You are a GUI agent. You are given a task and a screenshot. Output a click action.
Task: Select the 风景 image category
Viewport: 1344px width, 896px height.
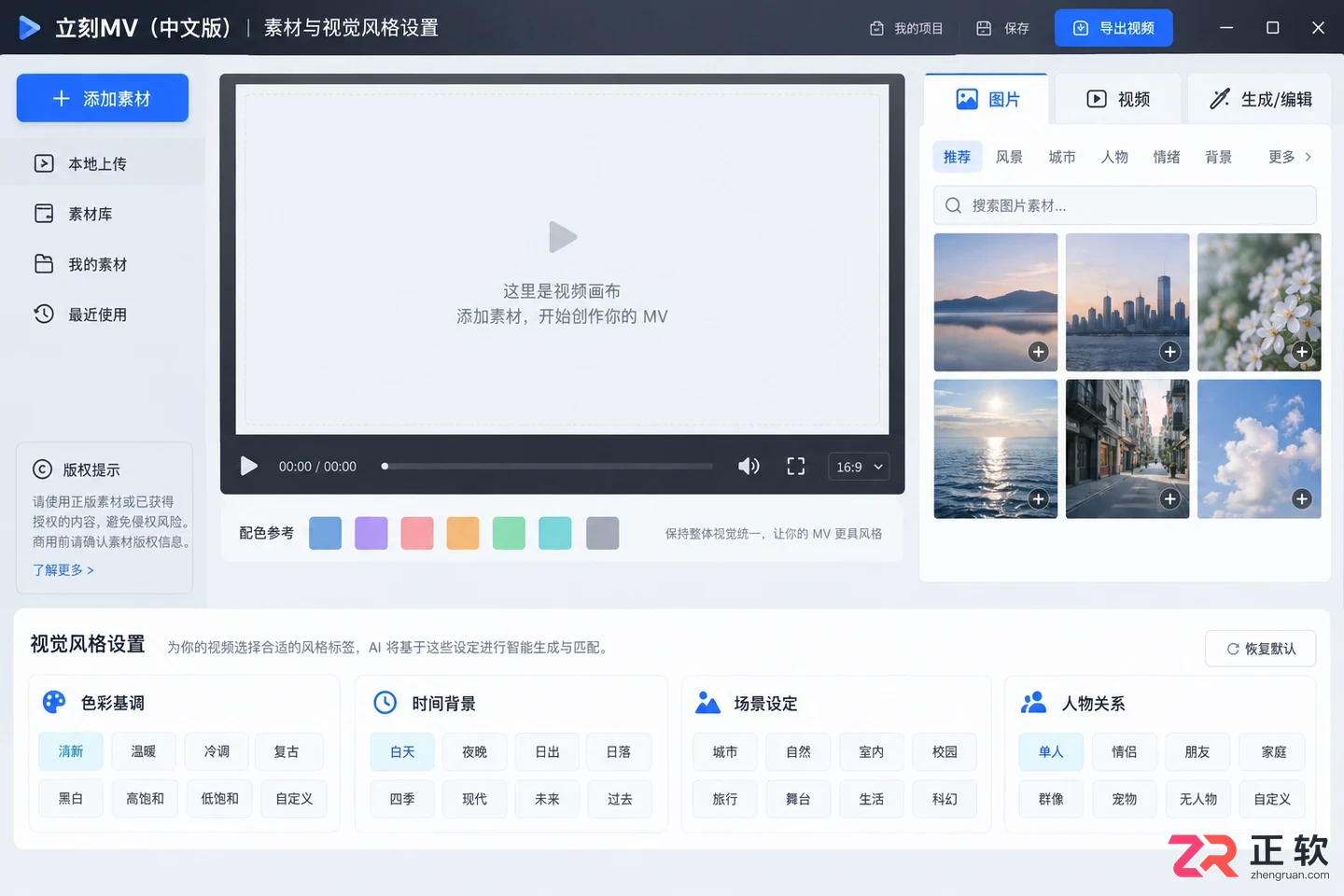1009,157
